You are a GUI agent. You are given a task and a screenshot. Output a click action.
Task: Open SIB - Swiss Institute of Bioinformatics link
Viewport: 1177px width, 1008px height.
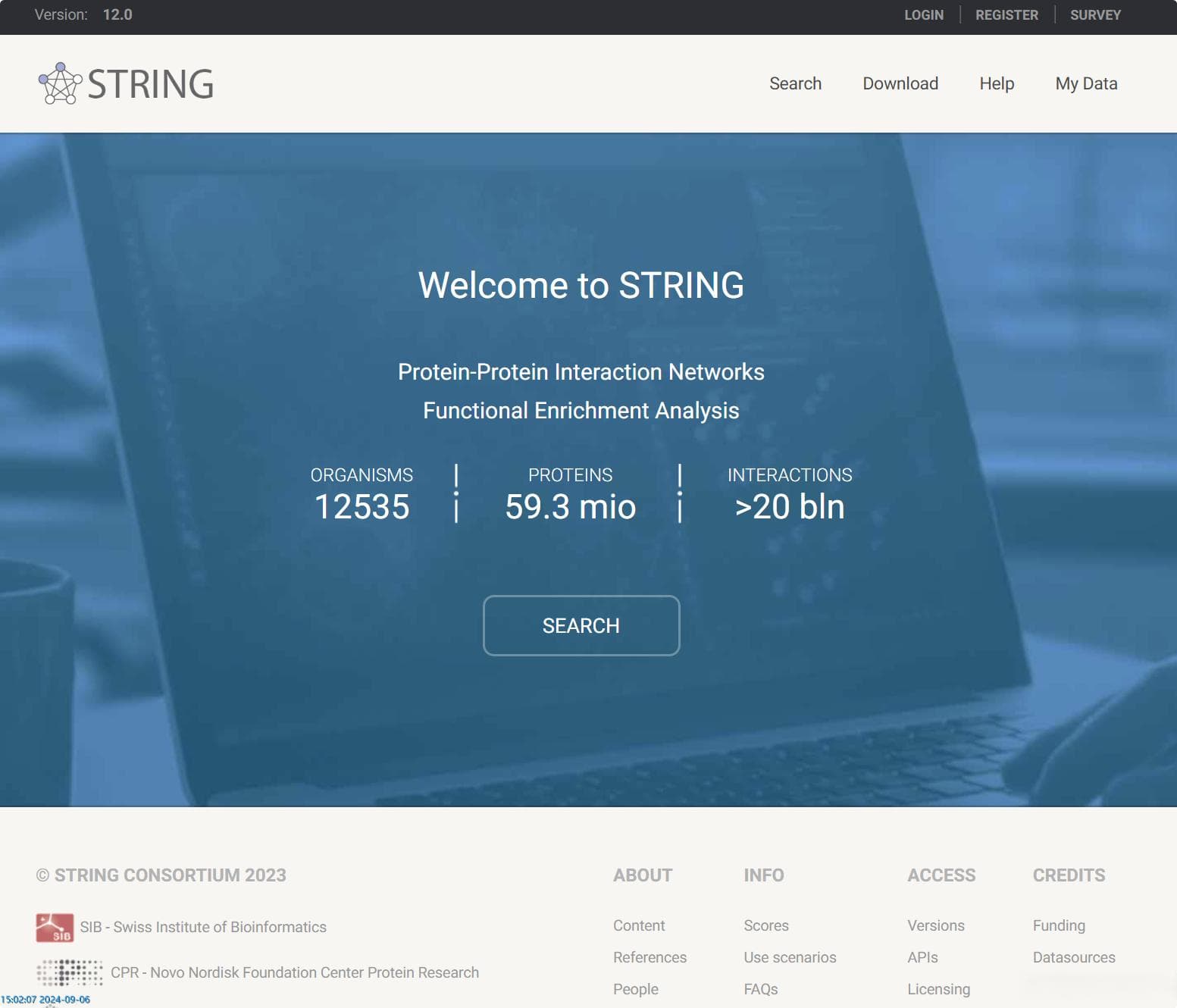203,927
